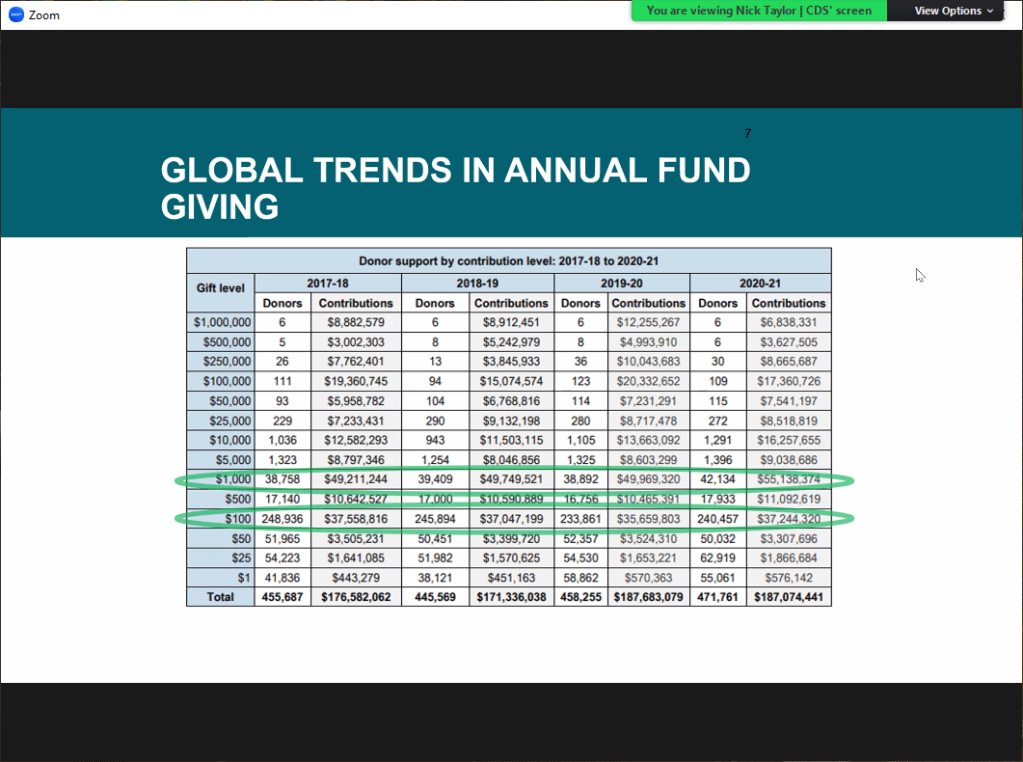The height and width of the screenshot is (762, 1023).
Task: Click the slide number 7
Action: click(748, 133)
